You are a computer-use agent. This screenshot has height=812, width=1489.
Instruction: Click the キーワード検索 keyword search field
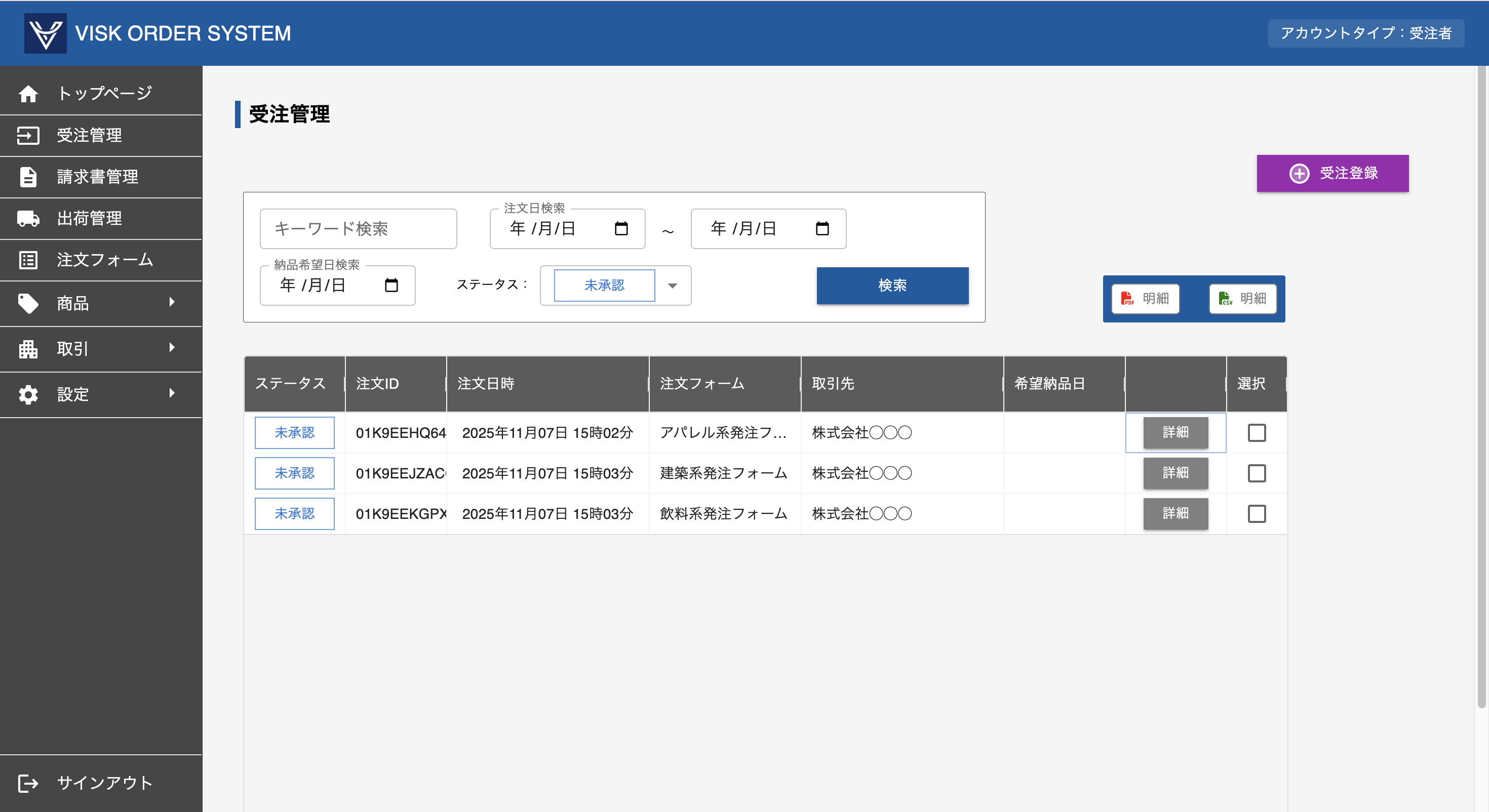[x=359, y=229]
